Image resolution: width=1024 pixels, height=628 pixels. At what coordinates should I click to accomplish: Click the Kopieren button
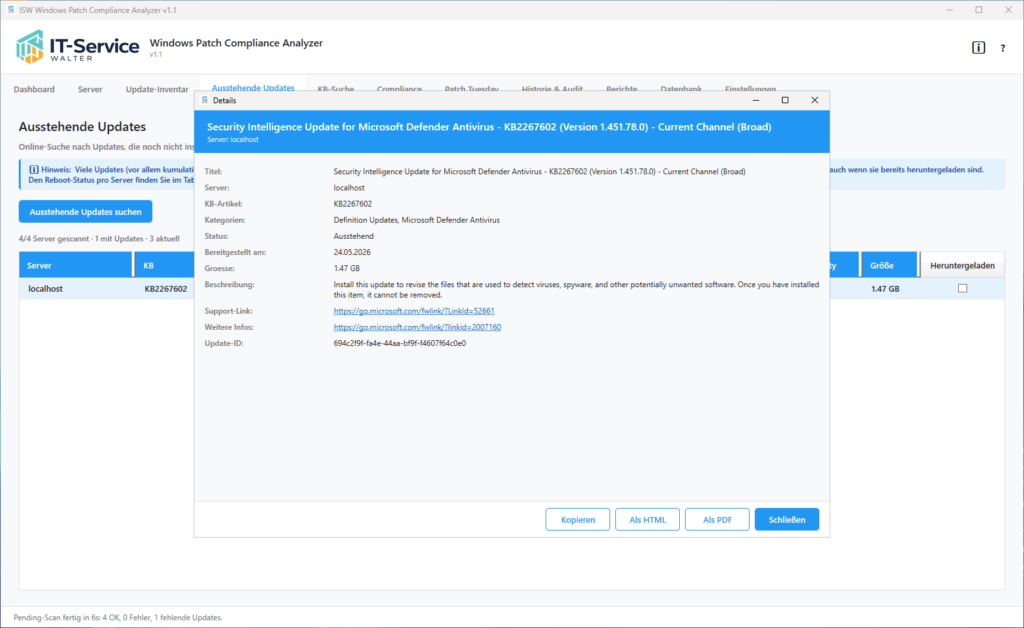click(578, 520)
